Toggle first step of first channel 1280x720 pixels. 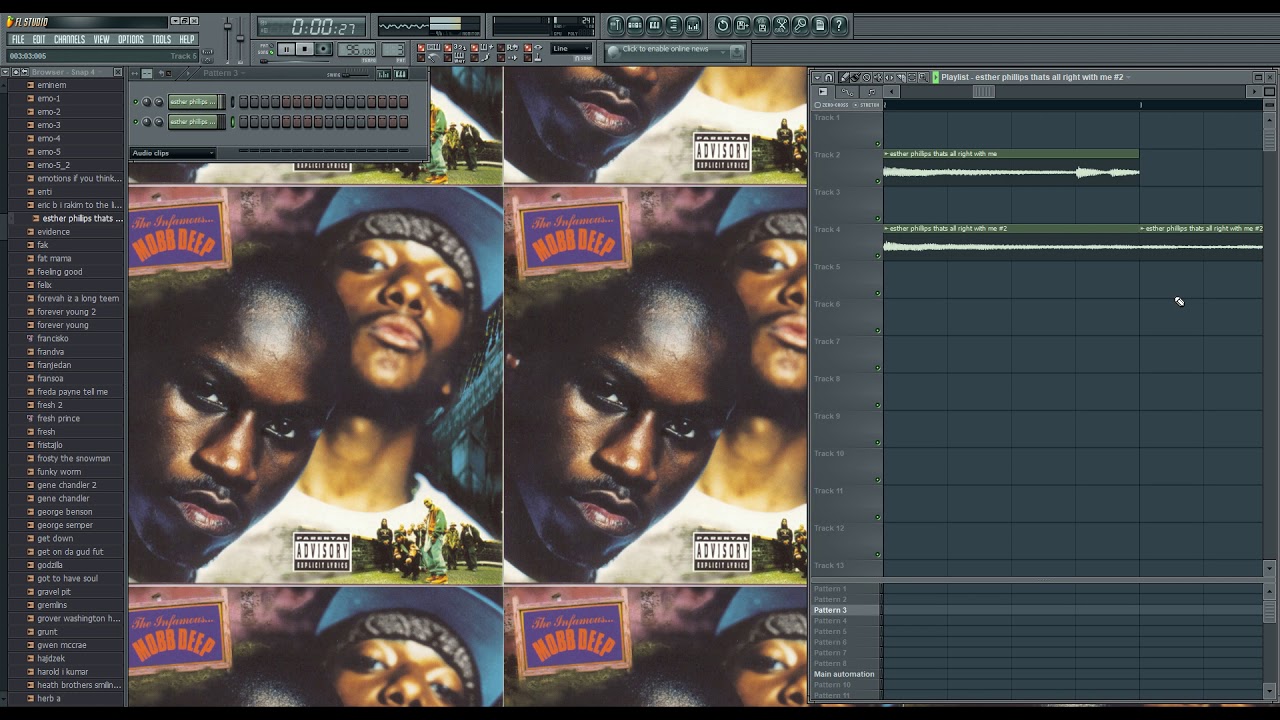click(244, 102)
